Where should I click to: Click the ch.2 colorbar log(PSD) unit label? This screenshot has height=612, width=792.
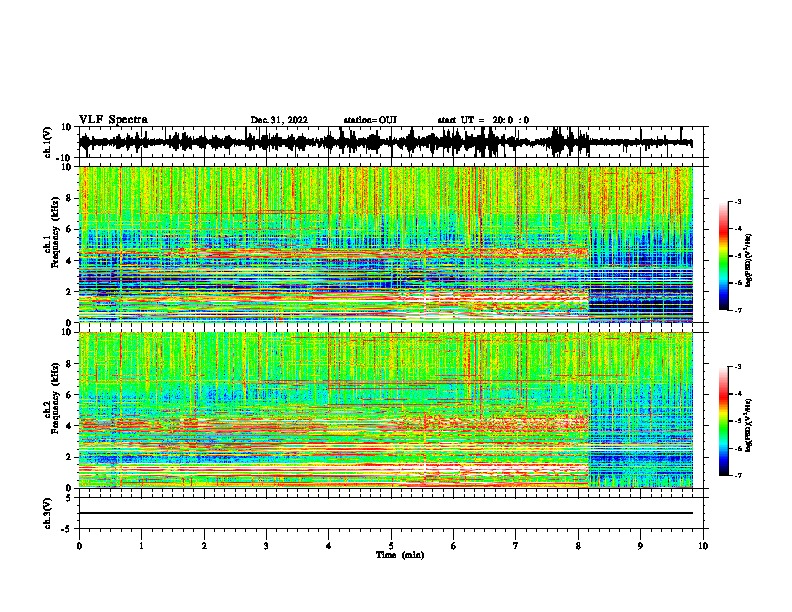pos(749,423)
